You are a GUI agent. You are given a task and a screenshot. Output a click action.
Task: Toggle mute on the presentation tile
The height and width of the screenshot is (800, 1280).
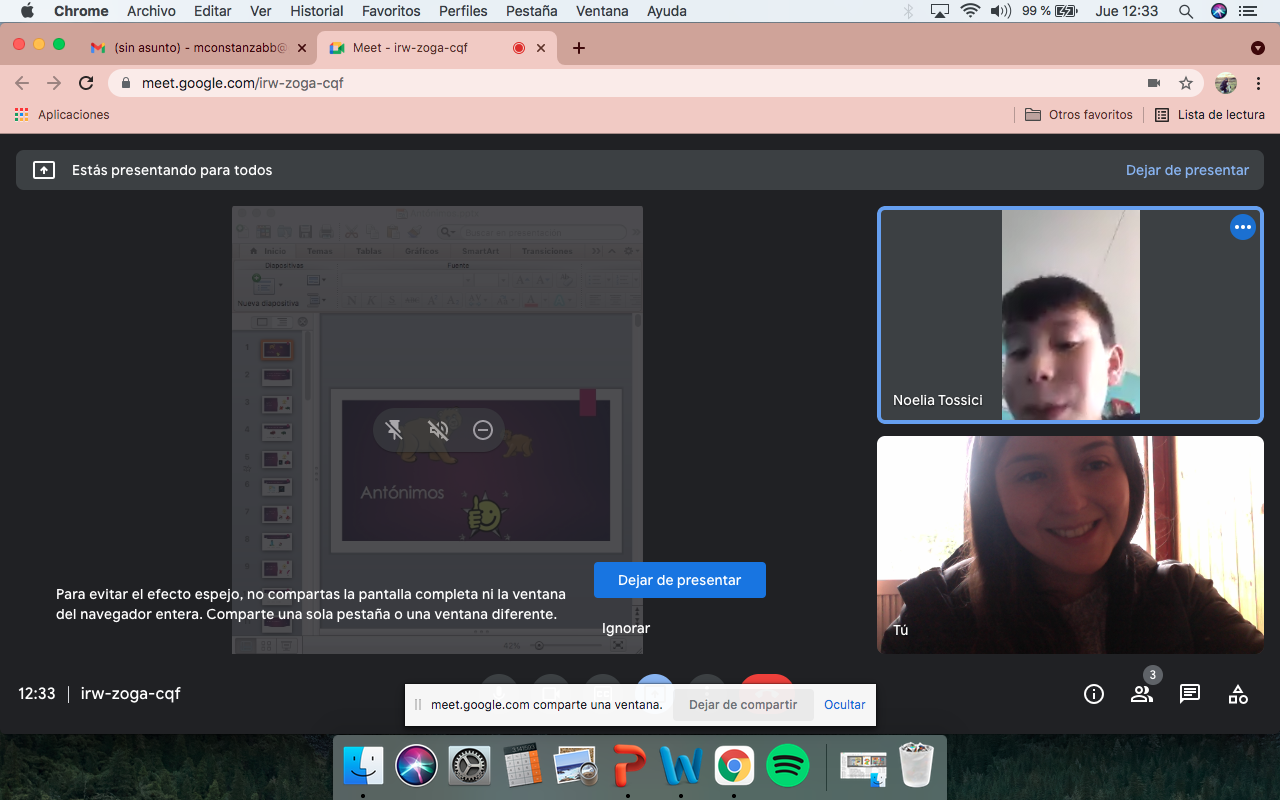tap(438, 430)
